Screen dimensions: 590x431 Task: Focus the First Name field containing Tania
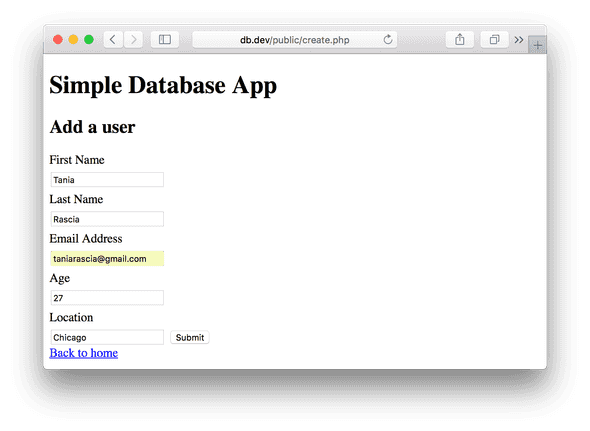[x=107, y=180]
